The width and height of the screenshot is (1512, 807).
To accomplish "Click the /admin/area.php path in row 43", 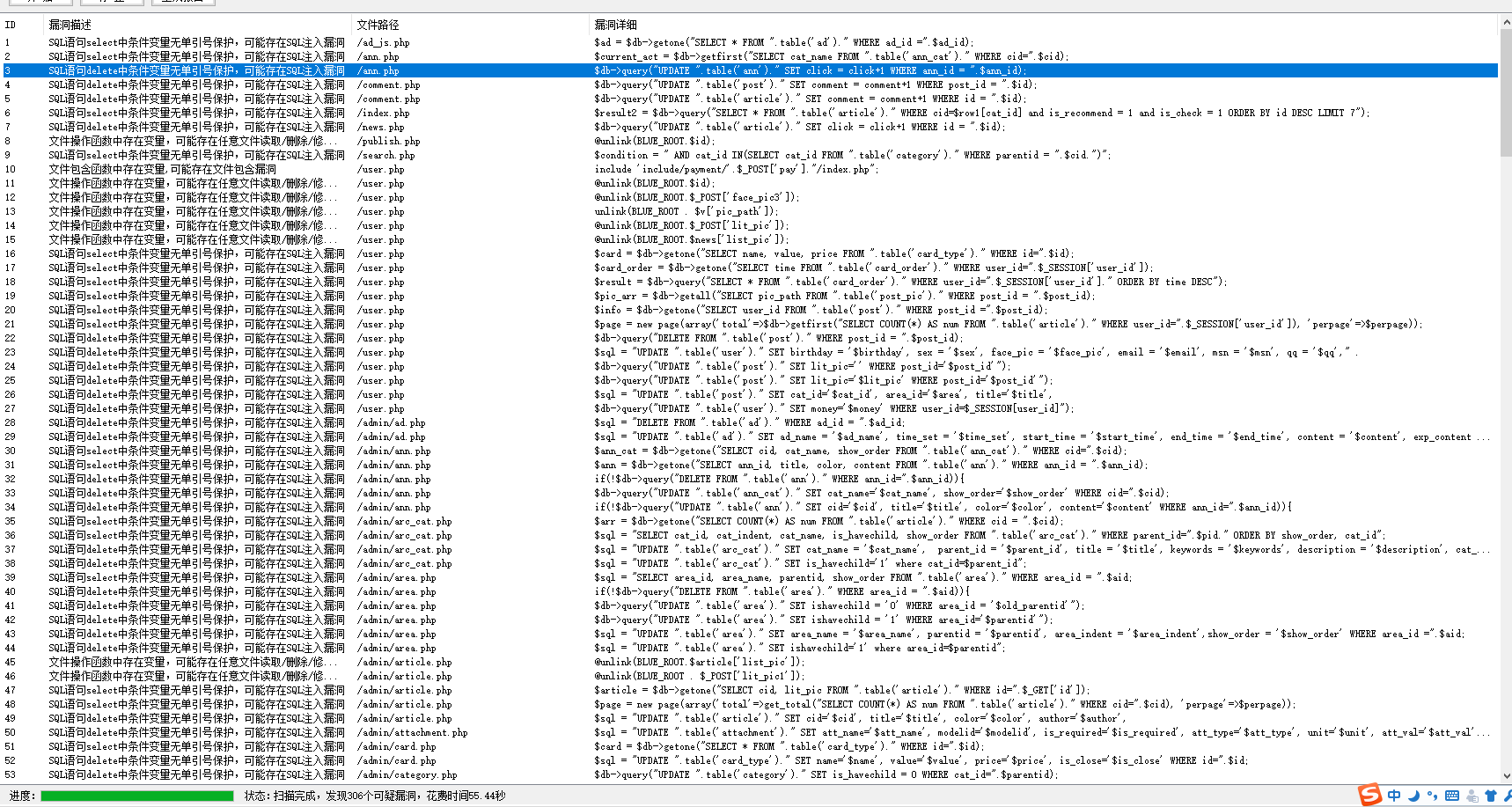I will (x=396, y=634).
